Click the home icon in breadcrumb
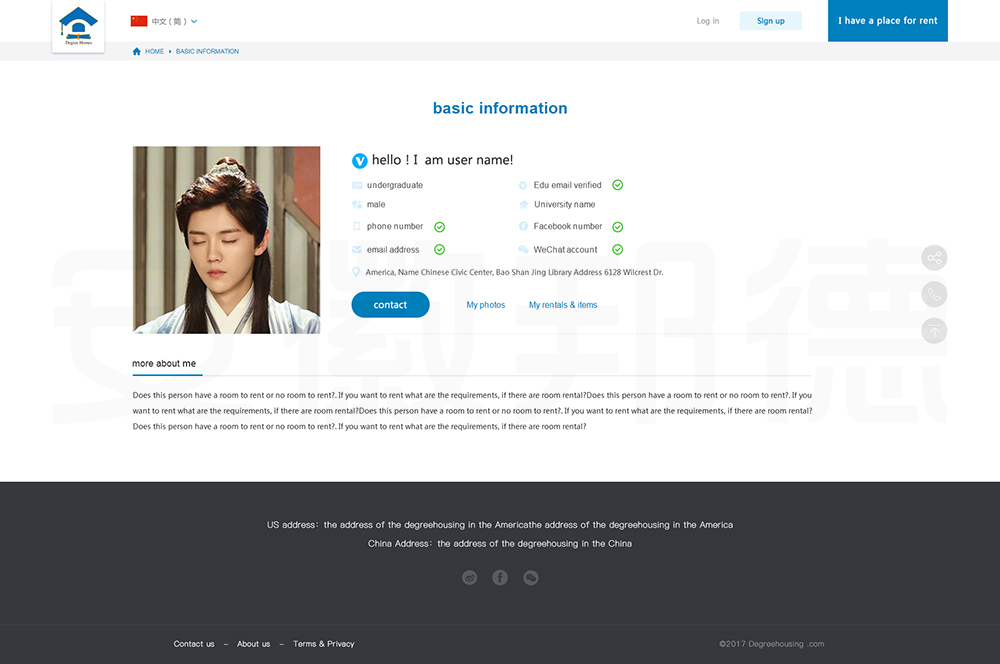 tap(137, 51)
